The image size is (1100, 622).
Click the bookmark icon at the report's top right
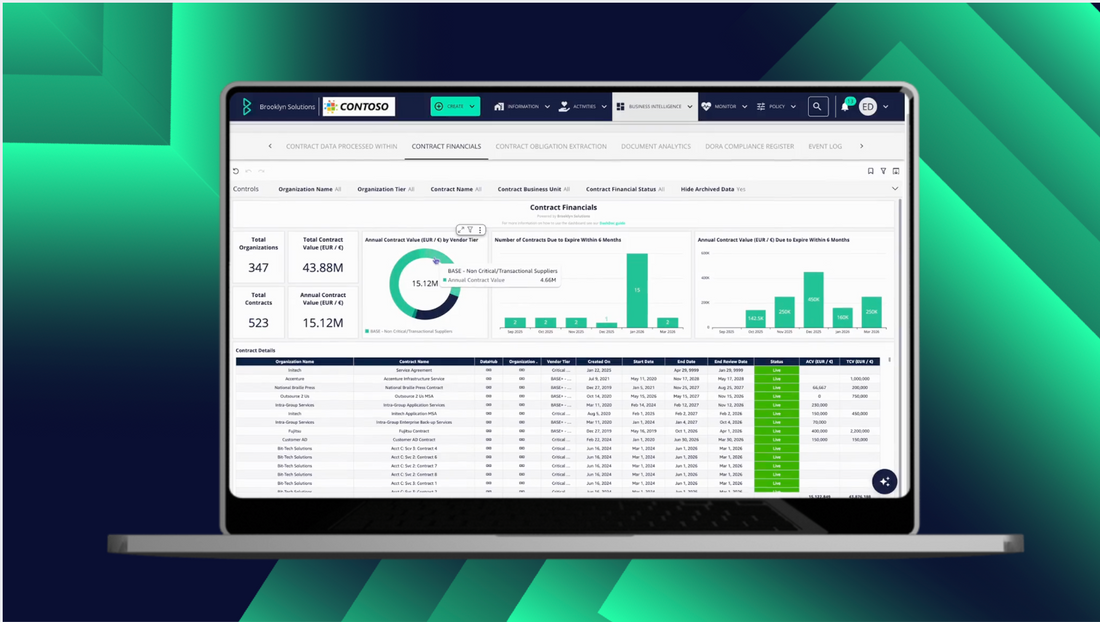tap(871, 171)
